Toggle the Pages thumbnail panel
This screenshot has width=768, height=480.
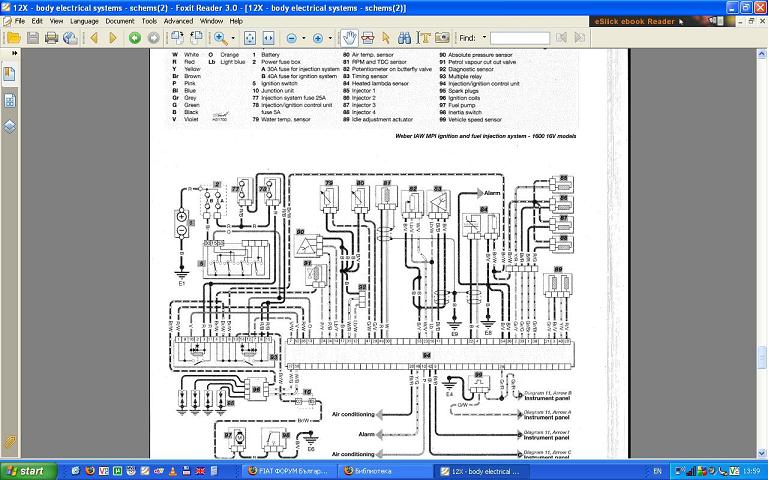pos(9,100)
